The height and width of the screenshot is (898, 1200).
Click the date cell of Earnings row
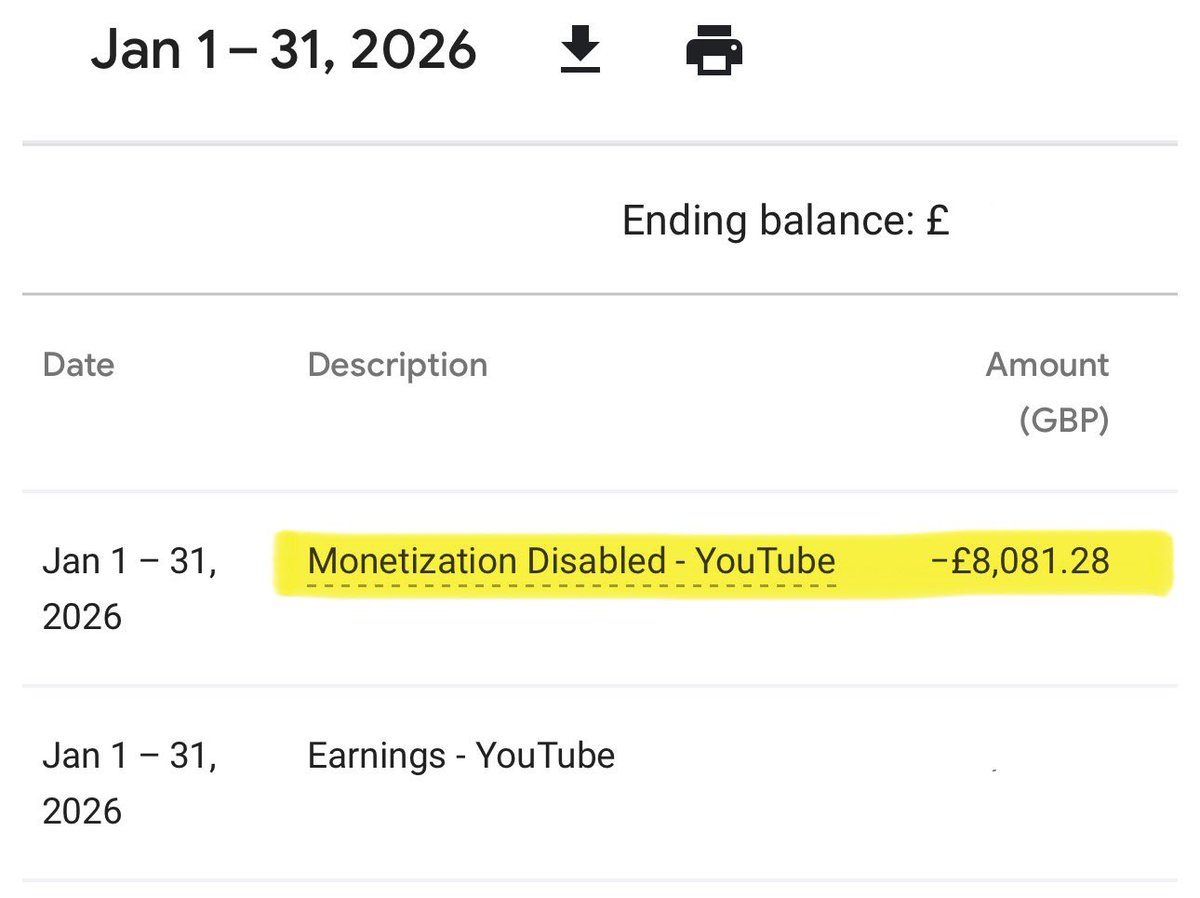click(129, 782)
